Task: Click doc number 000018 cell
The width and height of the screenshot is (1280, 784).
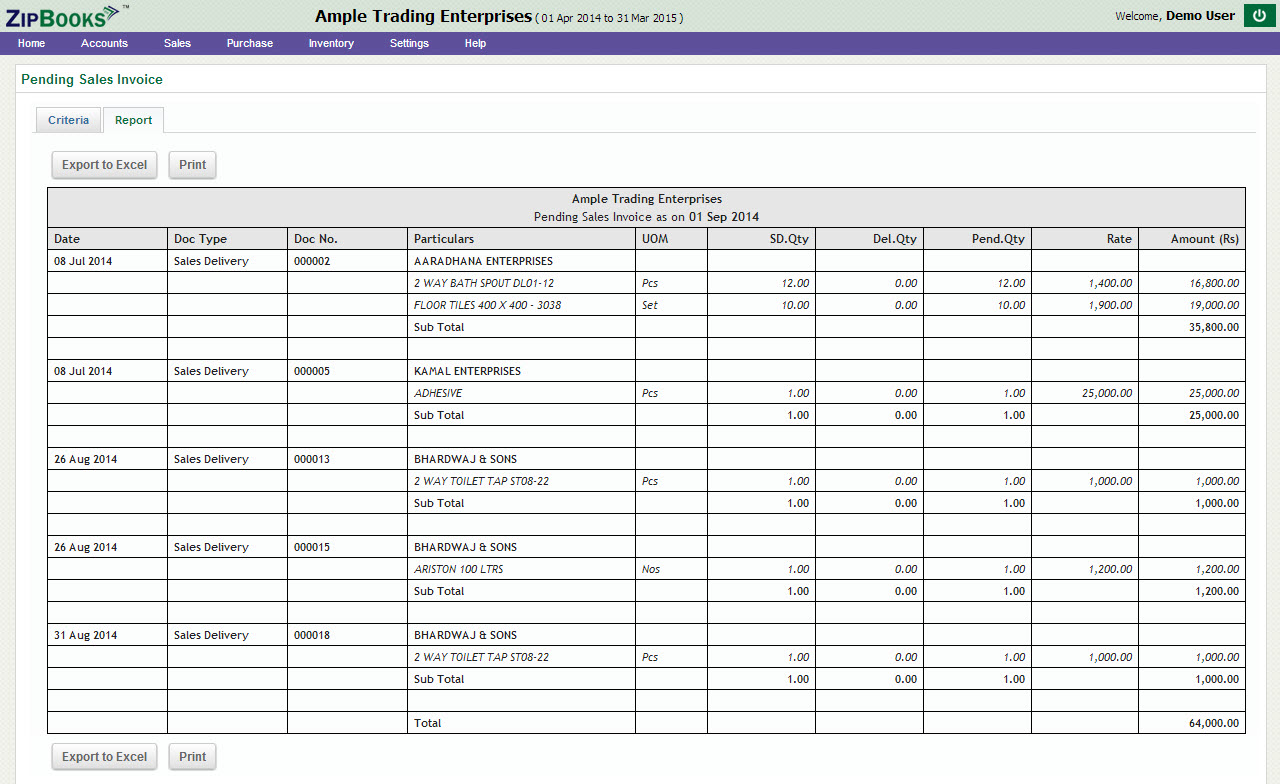Action: coord(312,635)
